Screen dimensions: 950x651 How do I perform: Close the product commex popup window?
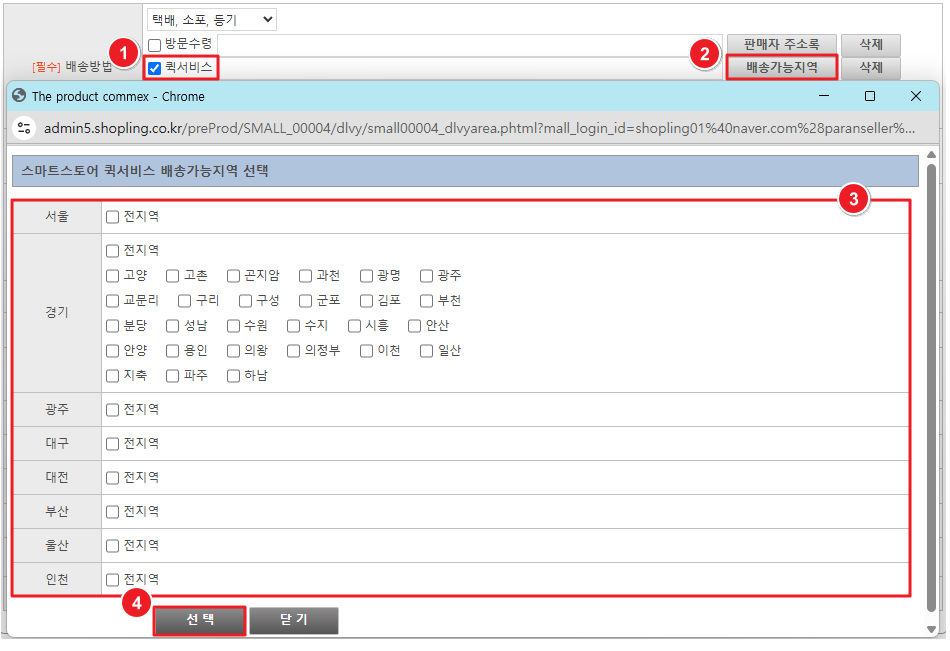(915, 96)
